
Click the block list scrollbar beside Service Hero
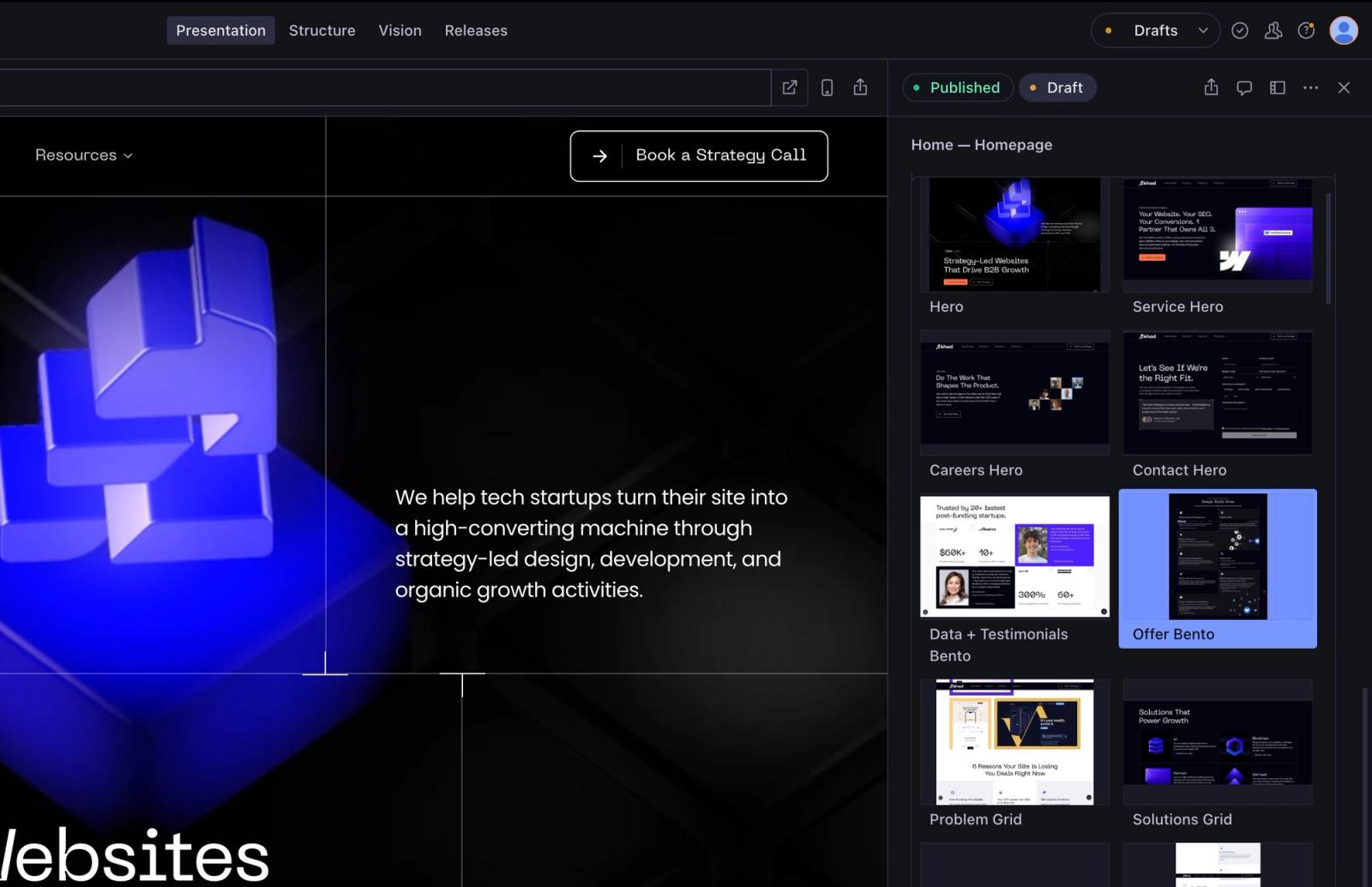[x=1328, y=249]
